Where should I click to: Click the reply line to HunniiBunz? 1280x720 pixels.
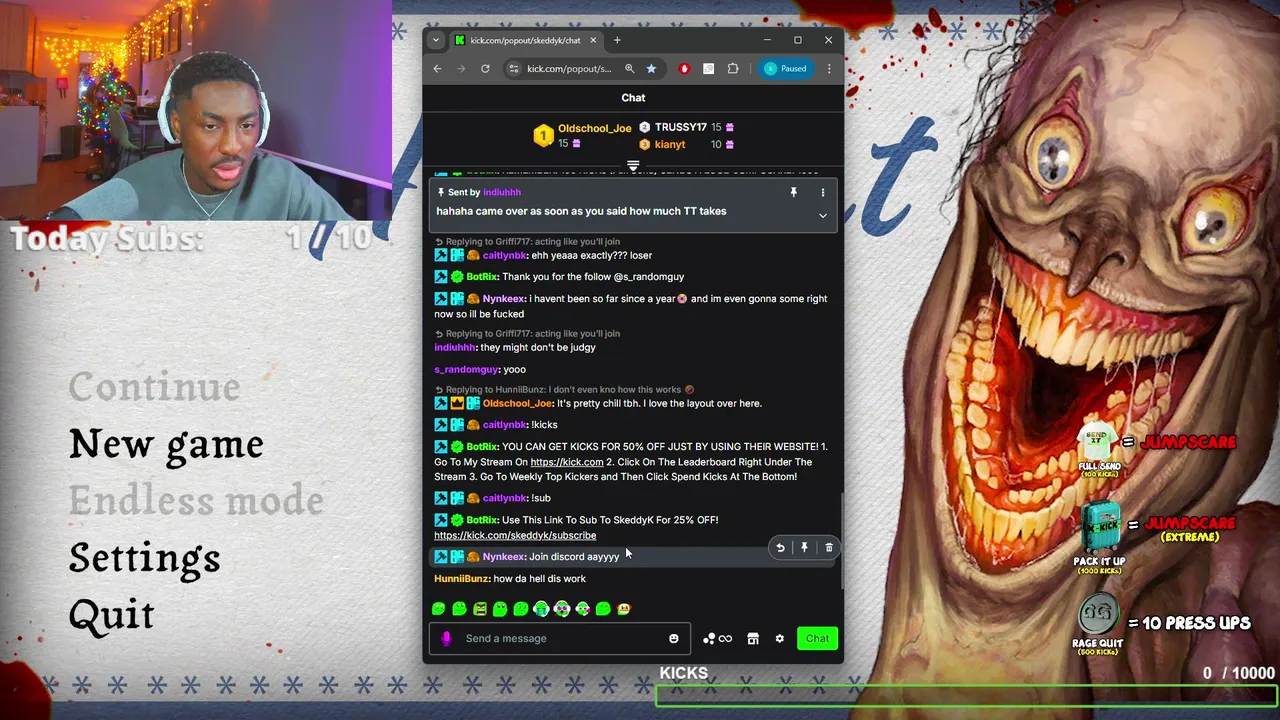click(563, 389)
